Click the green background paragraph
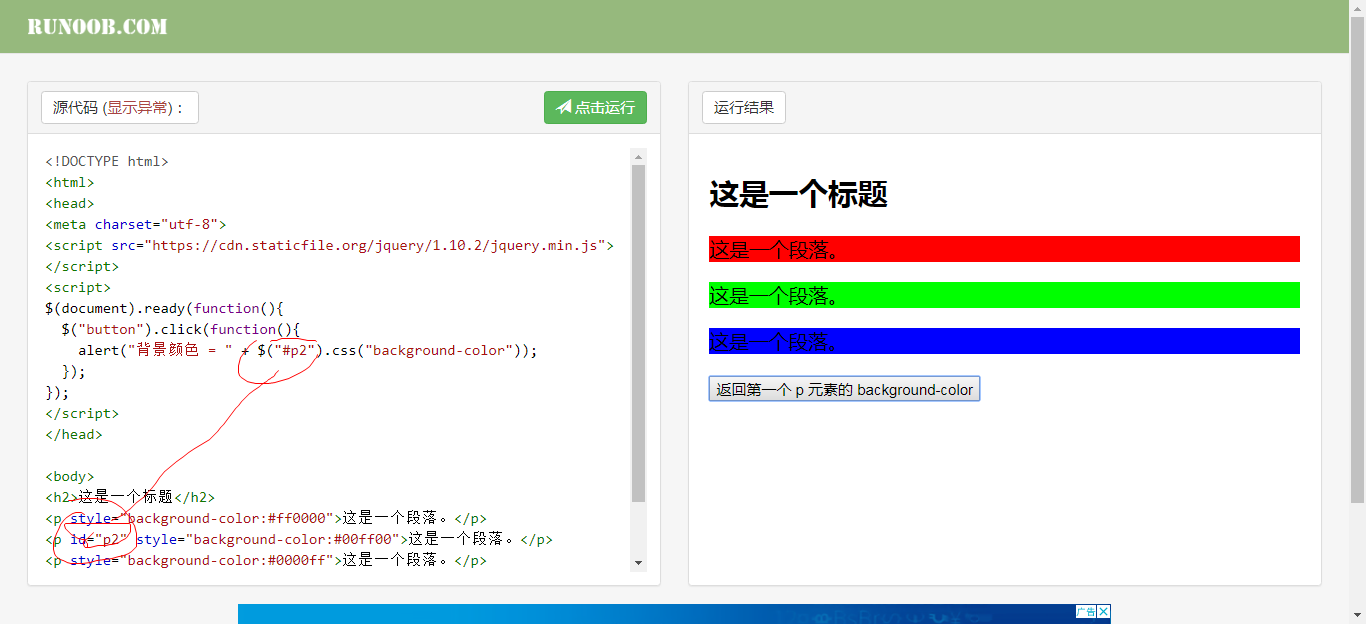 point(1004,295)
